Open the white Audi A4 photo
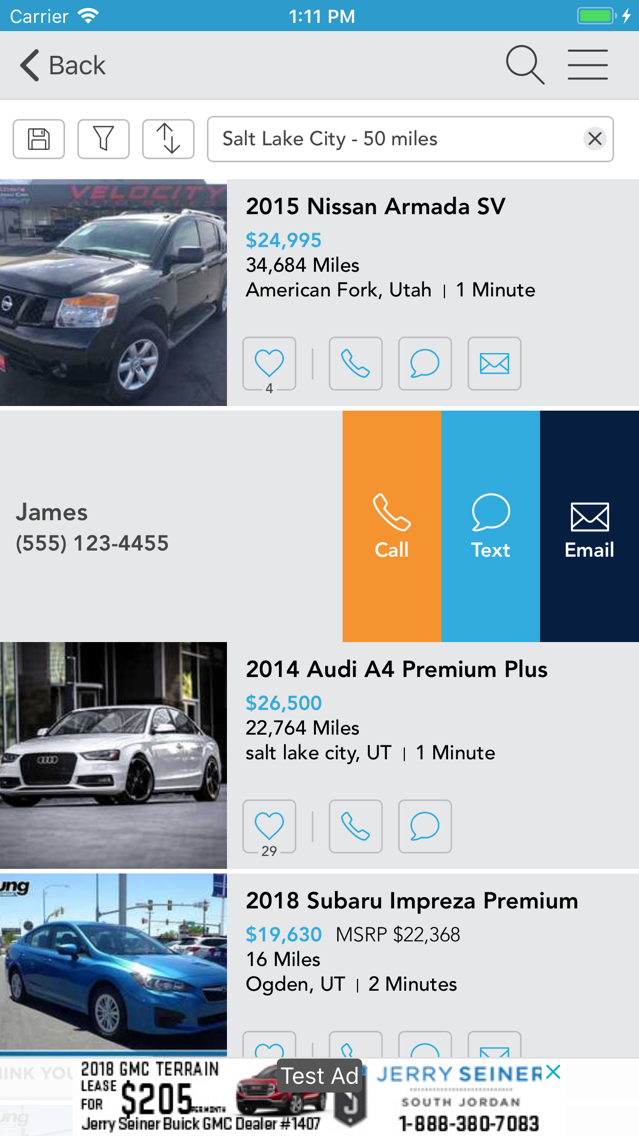This screenshot has height=1136, width=639. pos(113,755)
